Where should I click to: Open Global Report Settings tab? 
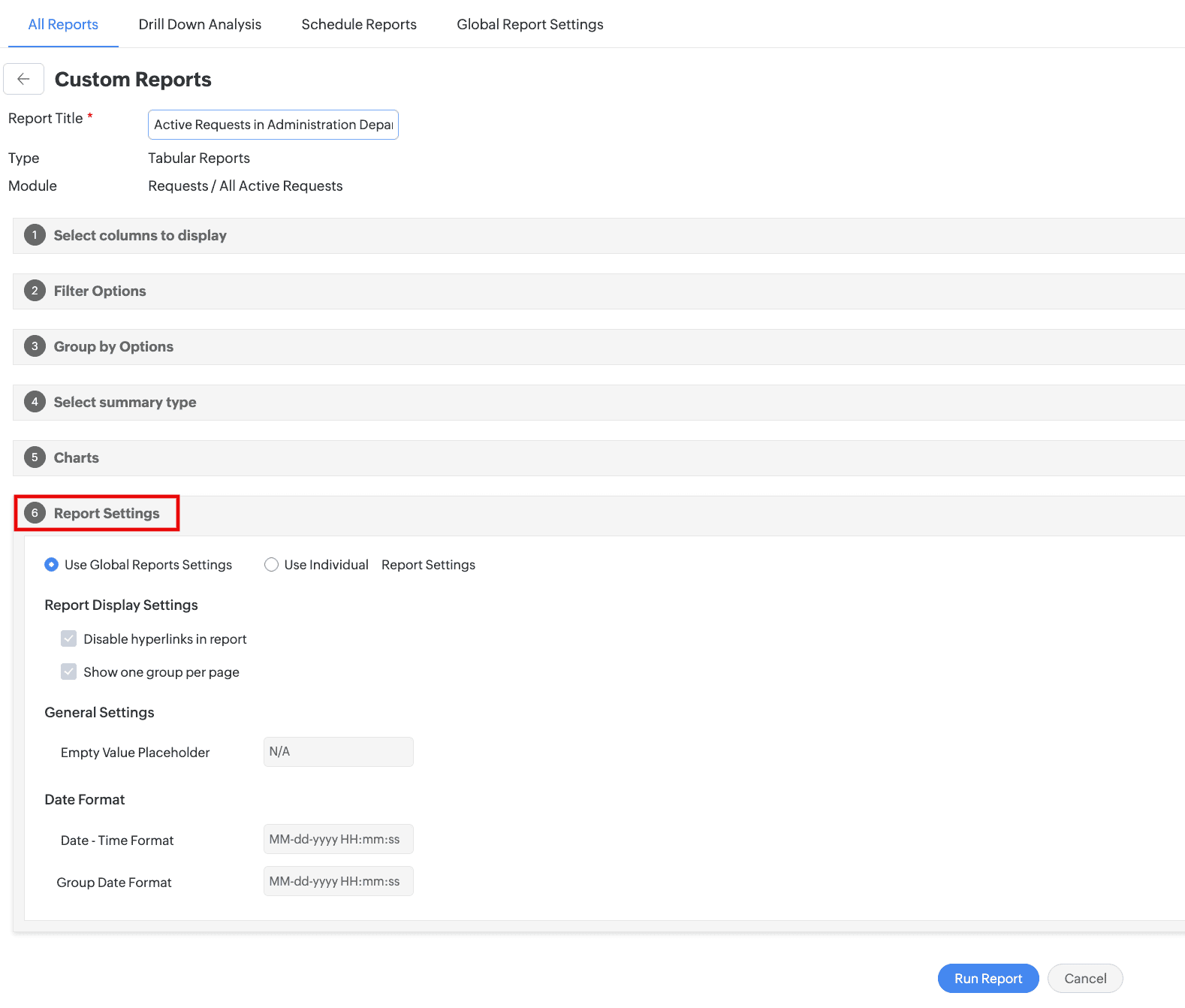[530, 24]
